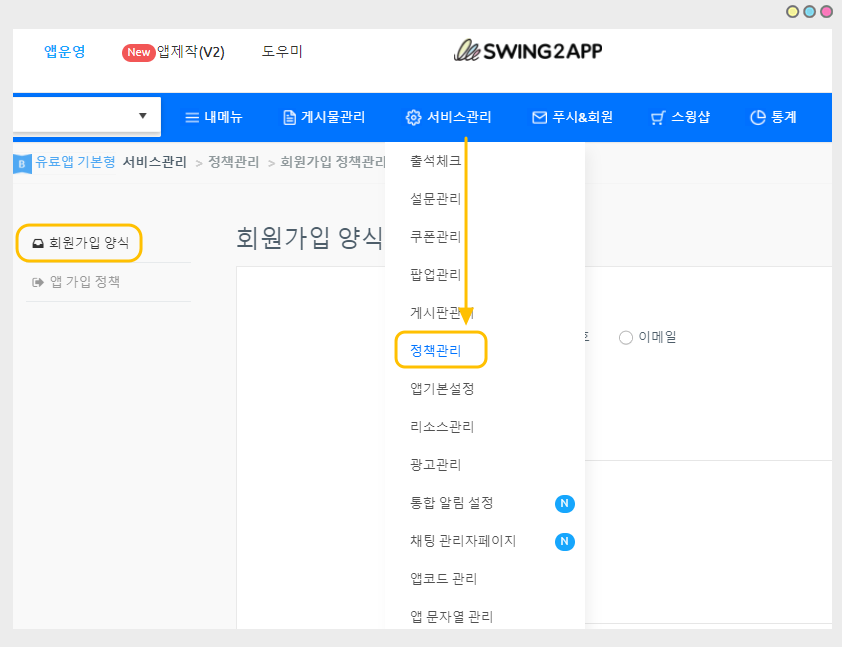Open 통합 알림 설정 menu entry
The width and height of the screenshot is (842, 647).
click(451, 503)
